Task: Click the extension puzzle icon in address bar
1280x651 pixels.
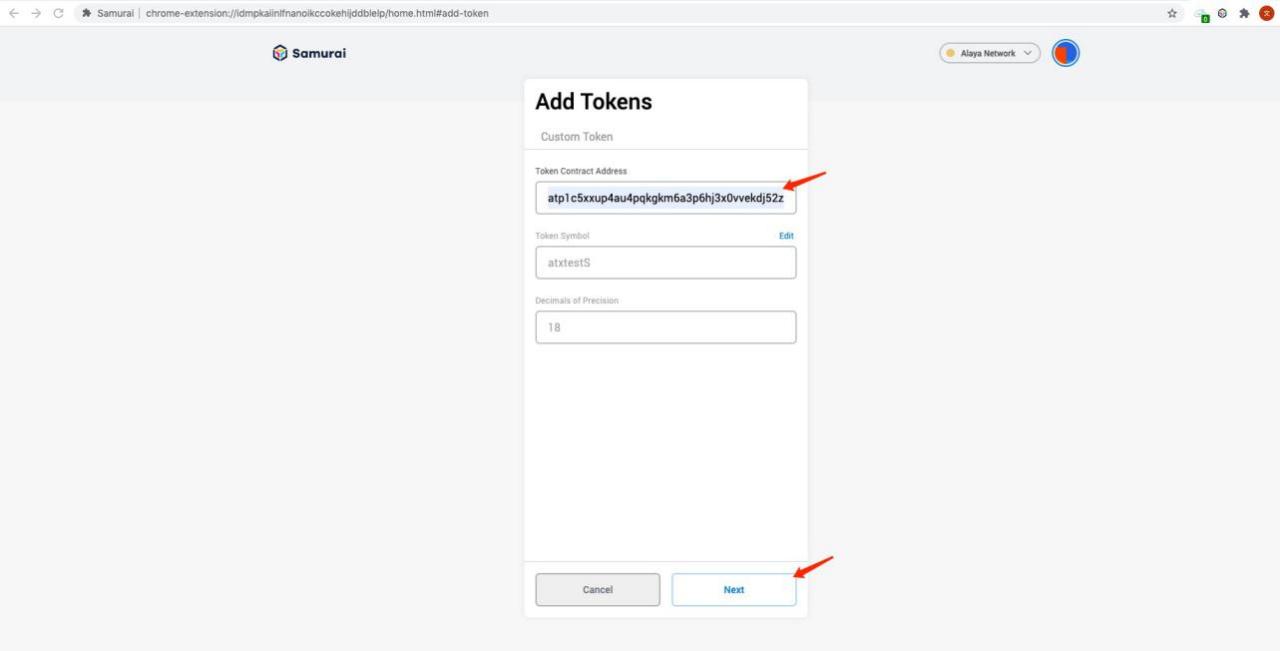Action: pyautogui.click(x=87, y=13)
